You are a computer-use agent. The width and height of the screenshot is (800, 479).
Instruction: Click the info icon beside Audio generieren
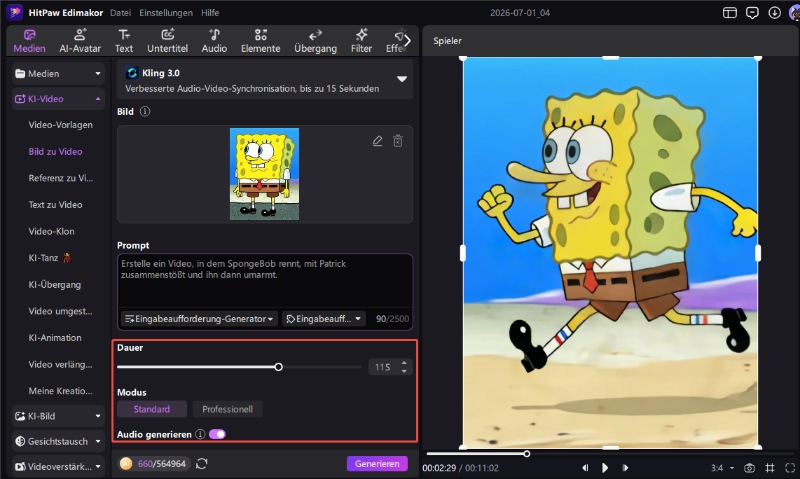pyautogui.click(x=200, y=434)
